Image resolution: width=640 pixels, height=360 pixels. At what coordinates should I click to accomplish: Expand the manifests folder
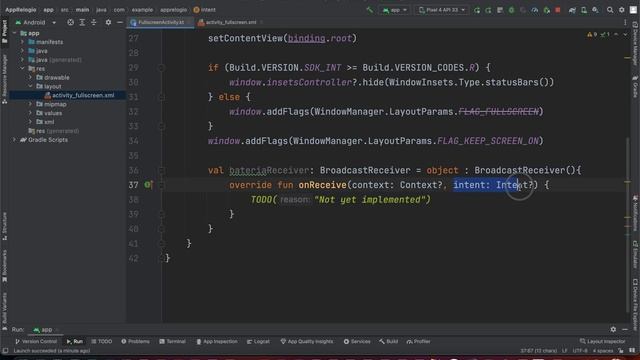22,42
